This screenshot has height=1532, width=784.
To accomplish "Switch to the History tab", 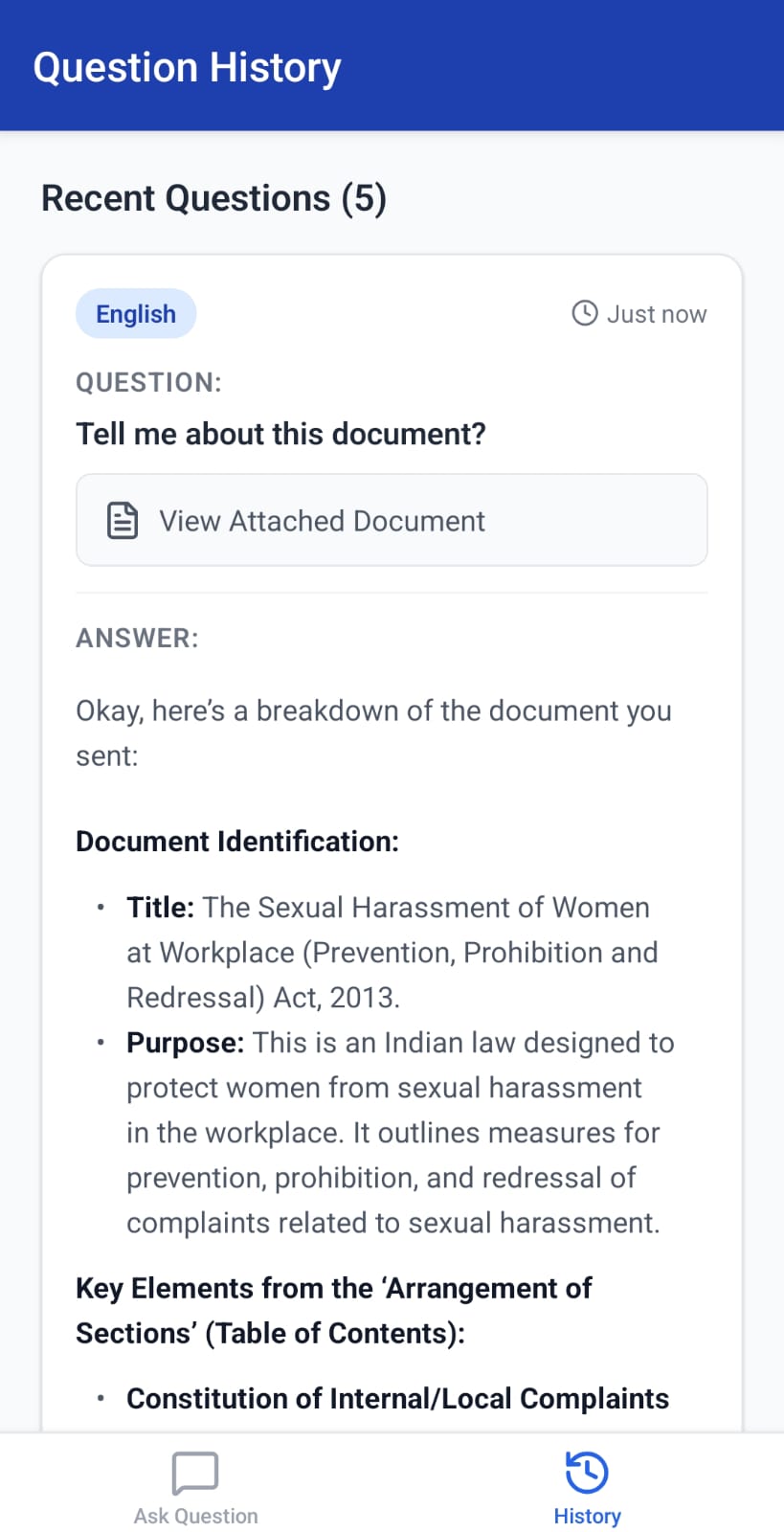I will click(587, 1487).
